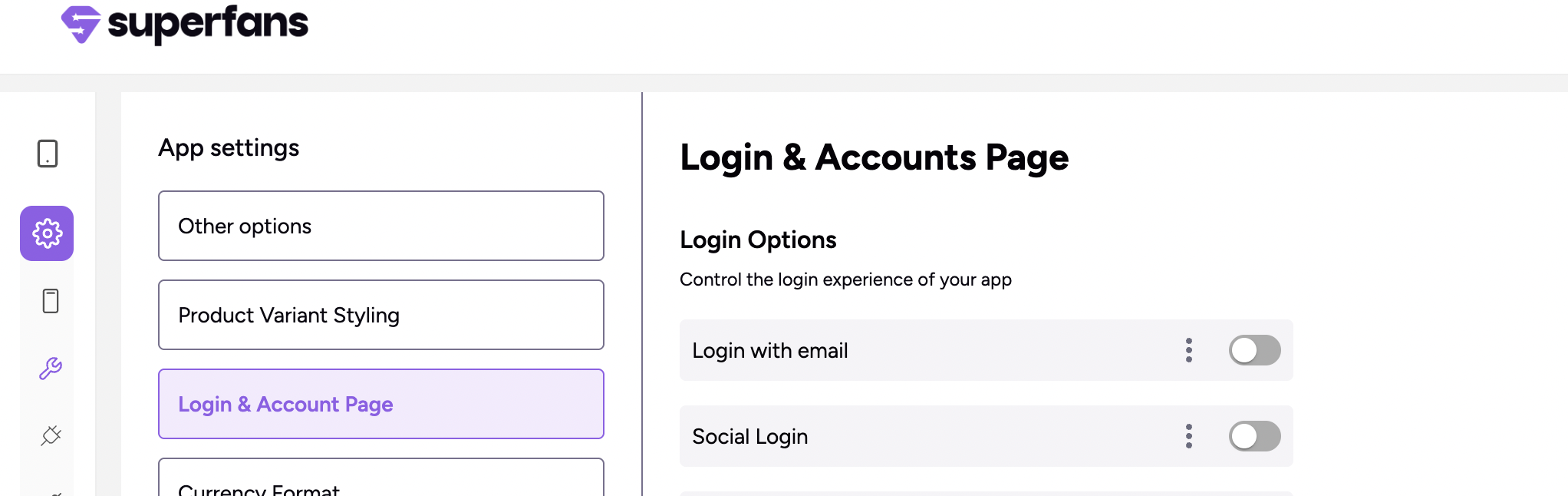Open the tablet device icon in sidebar
This screenshot has width=1568, height=496.
pos(48,154)
